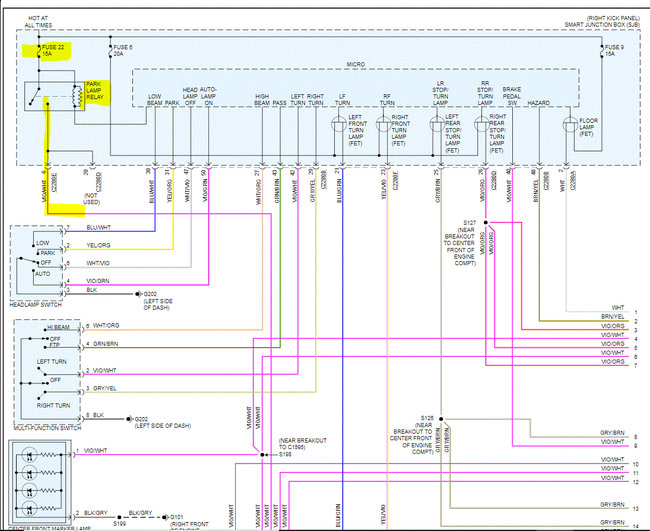
Task: Click the floor lamp FET symbol
Action: tap(570, 125)
